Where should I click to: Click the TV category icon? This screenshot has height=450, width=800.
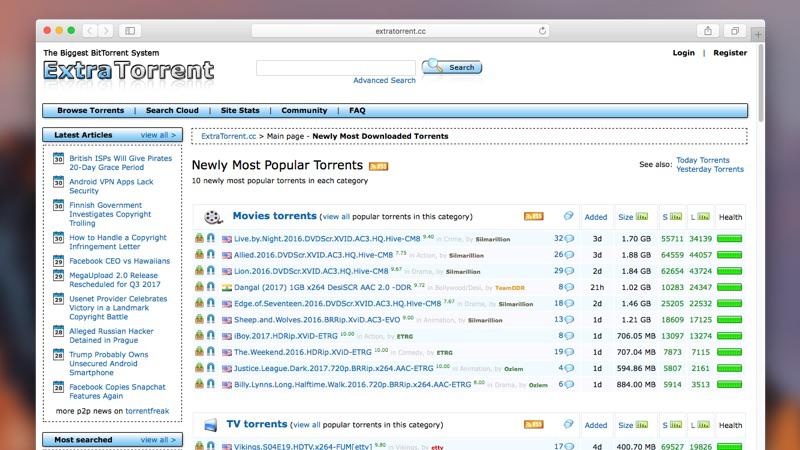coord(210,424)
